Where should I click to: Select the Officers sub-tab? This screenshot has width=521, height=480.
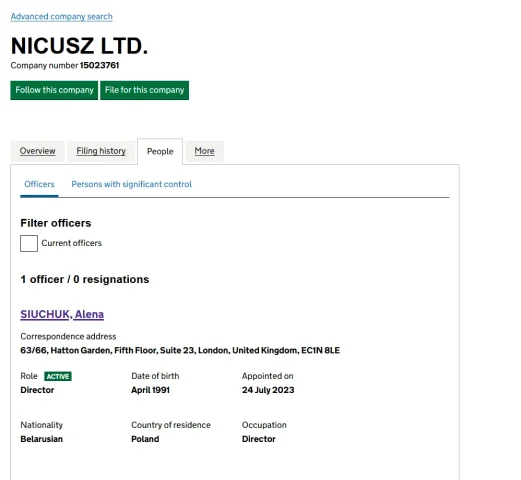tap(39, 184)
